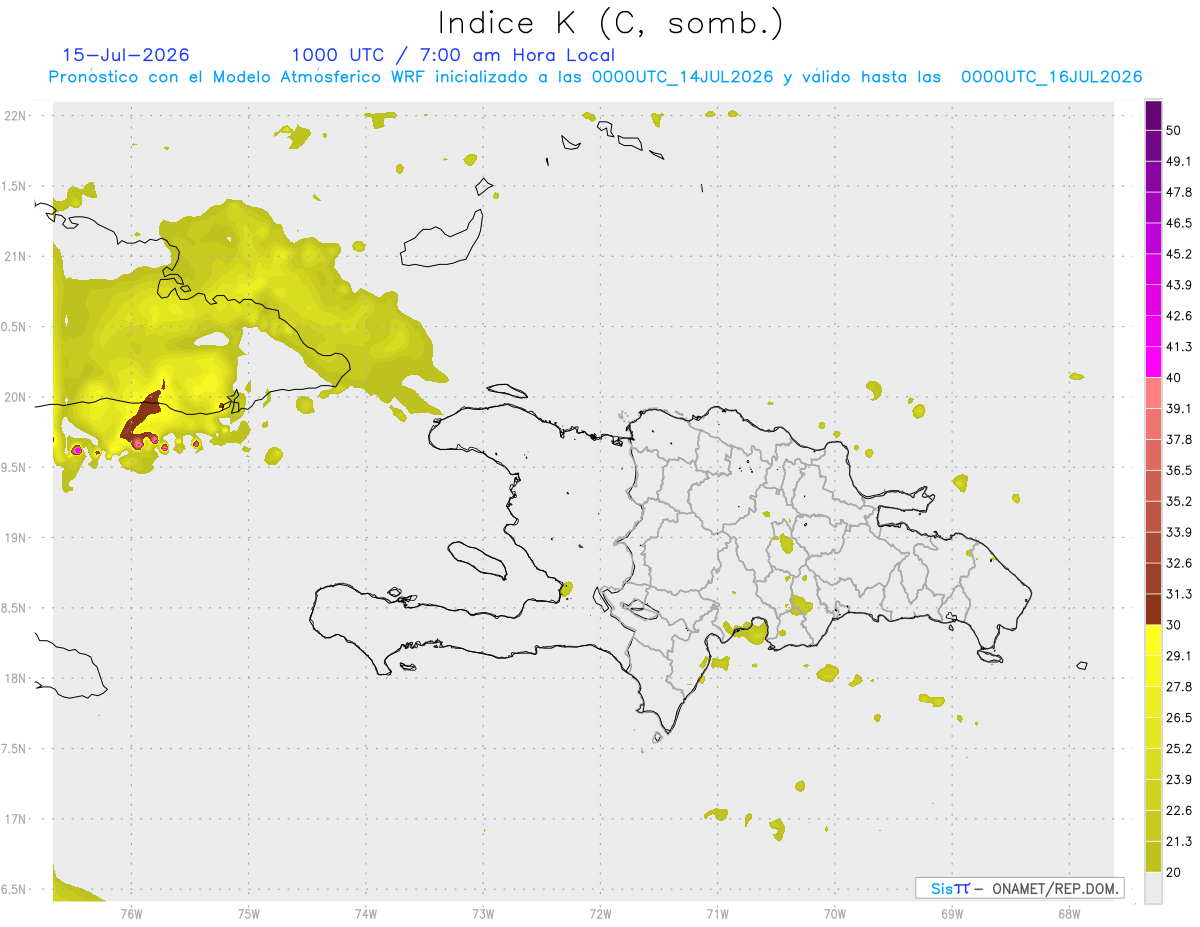Click the '21N' latitude label
Viewport: 1200px width, 927px height.
point(14,256)
